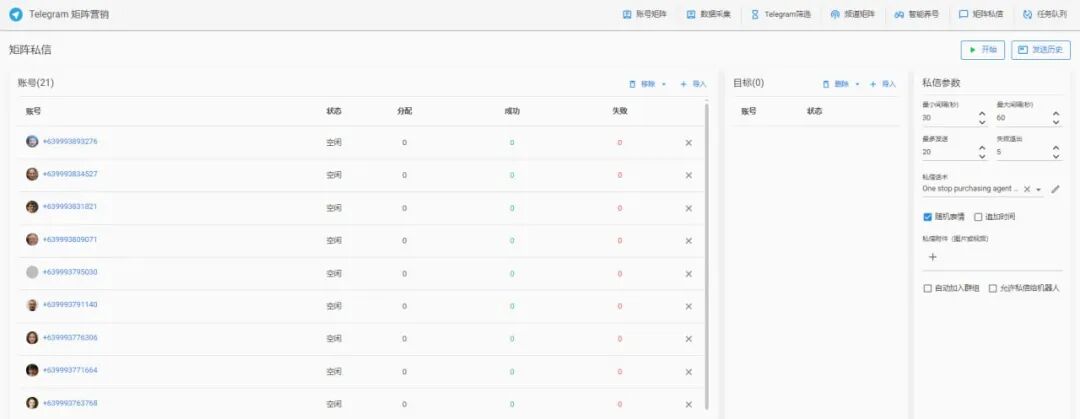Open 发送历史 send history
1080x419 pixels.
click(1041, 50)
